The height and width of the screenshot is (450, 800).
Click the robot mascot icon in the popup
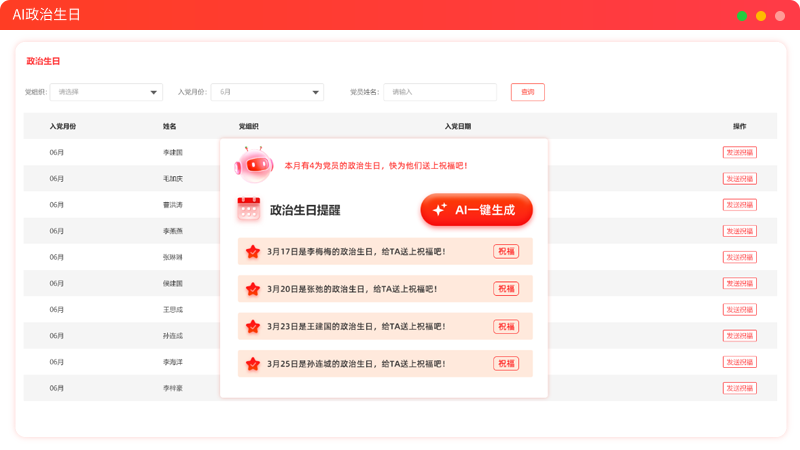coord(254,165)
